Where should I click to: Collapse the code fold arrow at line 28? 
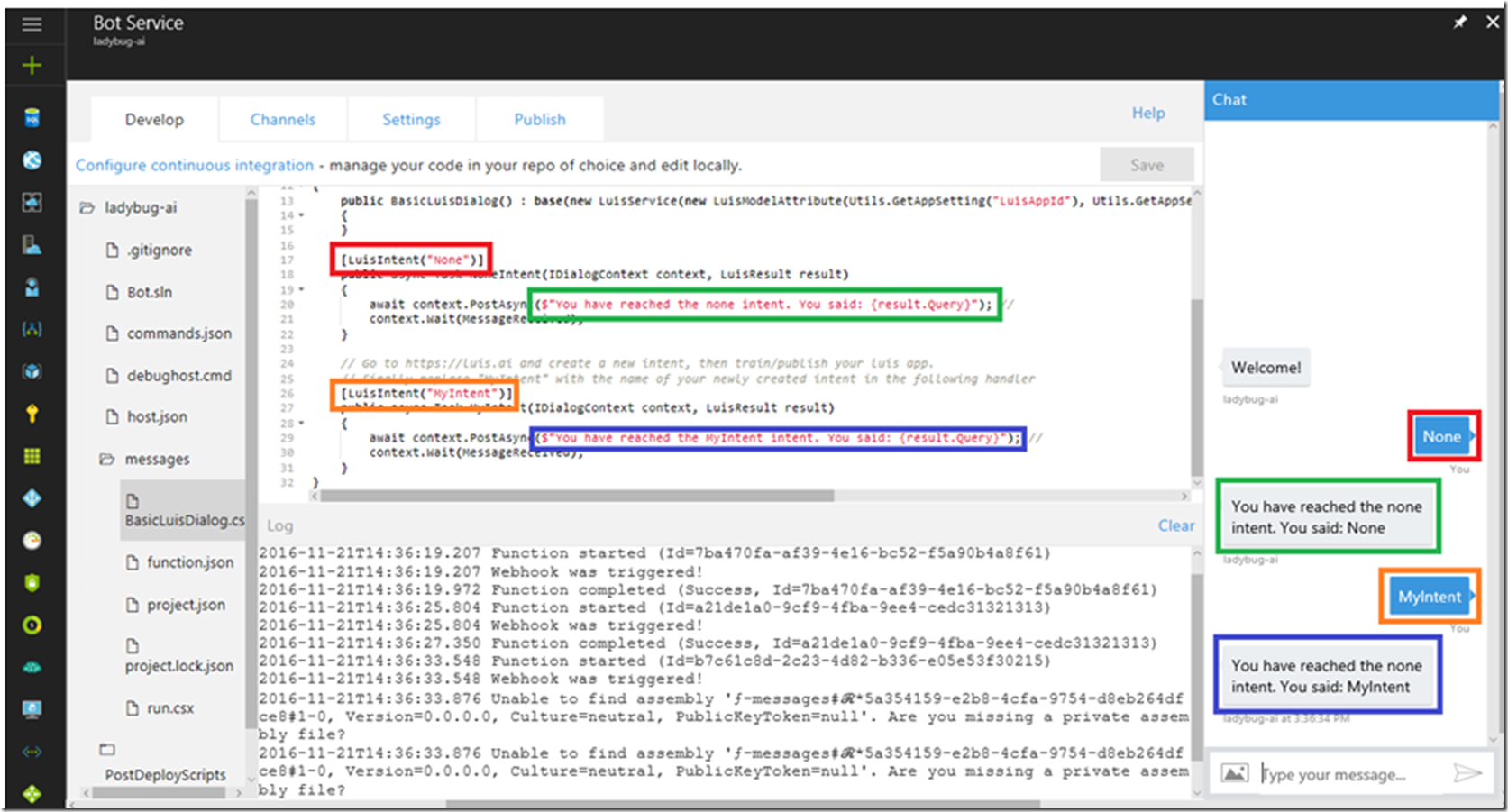[301, 423]
